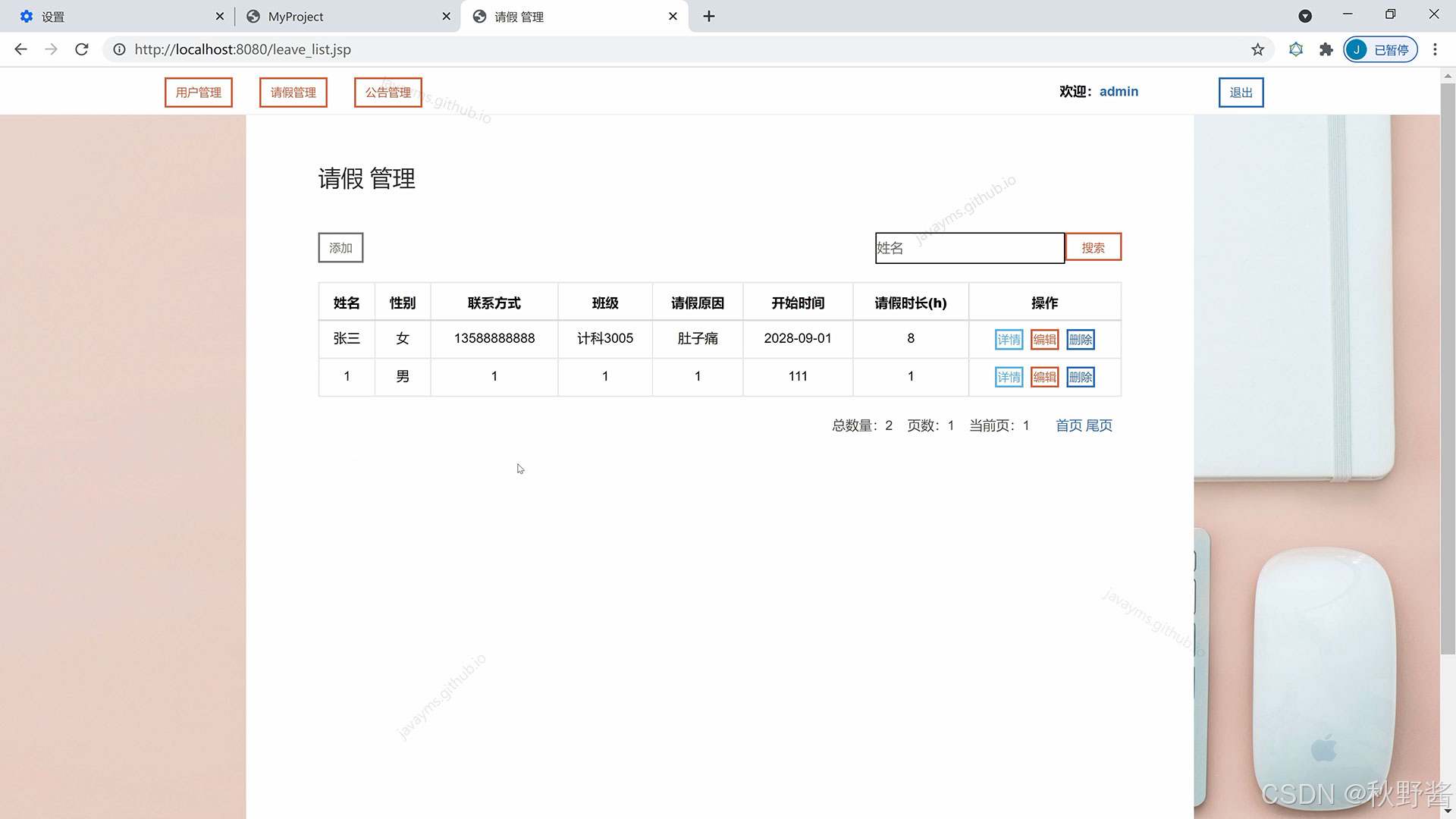Click 删除 on the second table row

(x=1080, y=377)
